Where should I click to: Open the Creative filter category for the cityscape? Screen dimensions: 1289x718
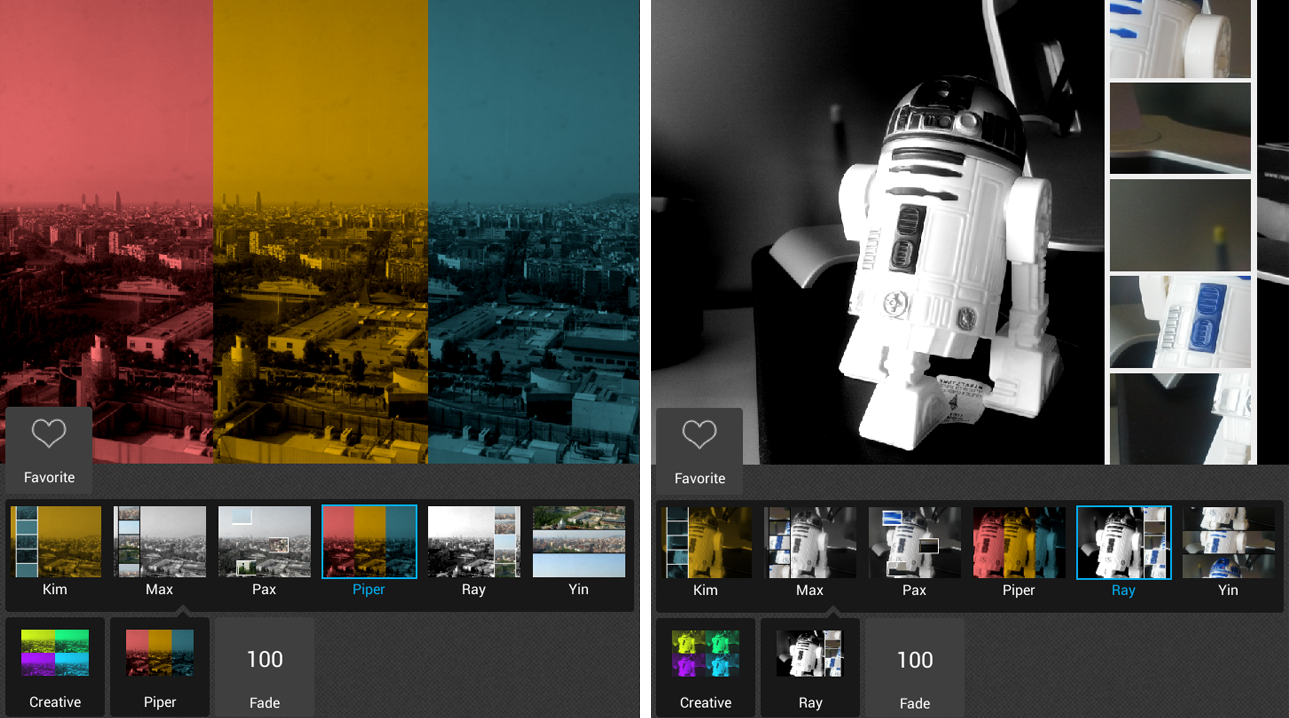coord(54,667)
